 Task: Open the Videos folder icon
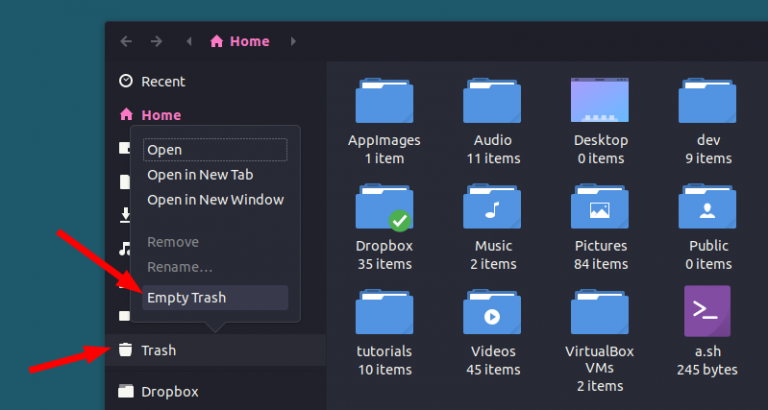(492, 313)
